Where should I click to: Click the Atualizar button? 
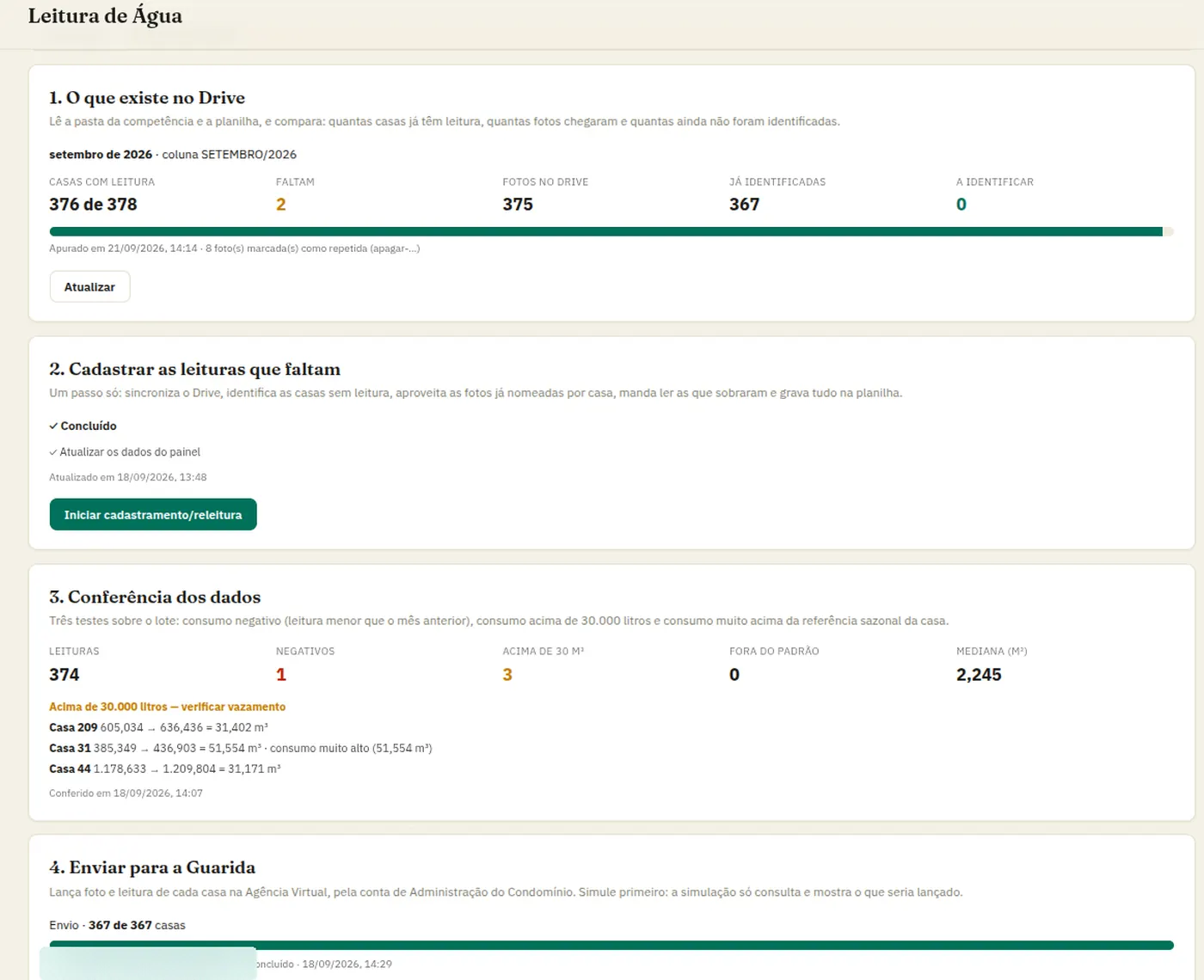(89, 287)
